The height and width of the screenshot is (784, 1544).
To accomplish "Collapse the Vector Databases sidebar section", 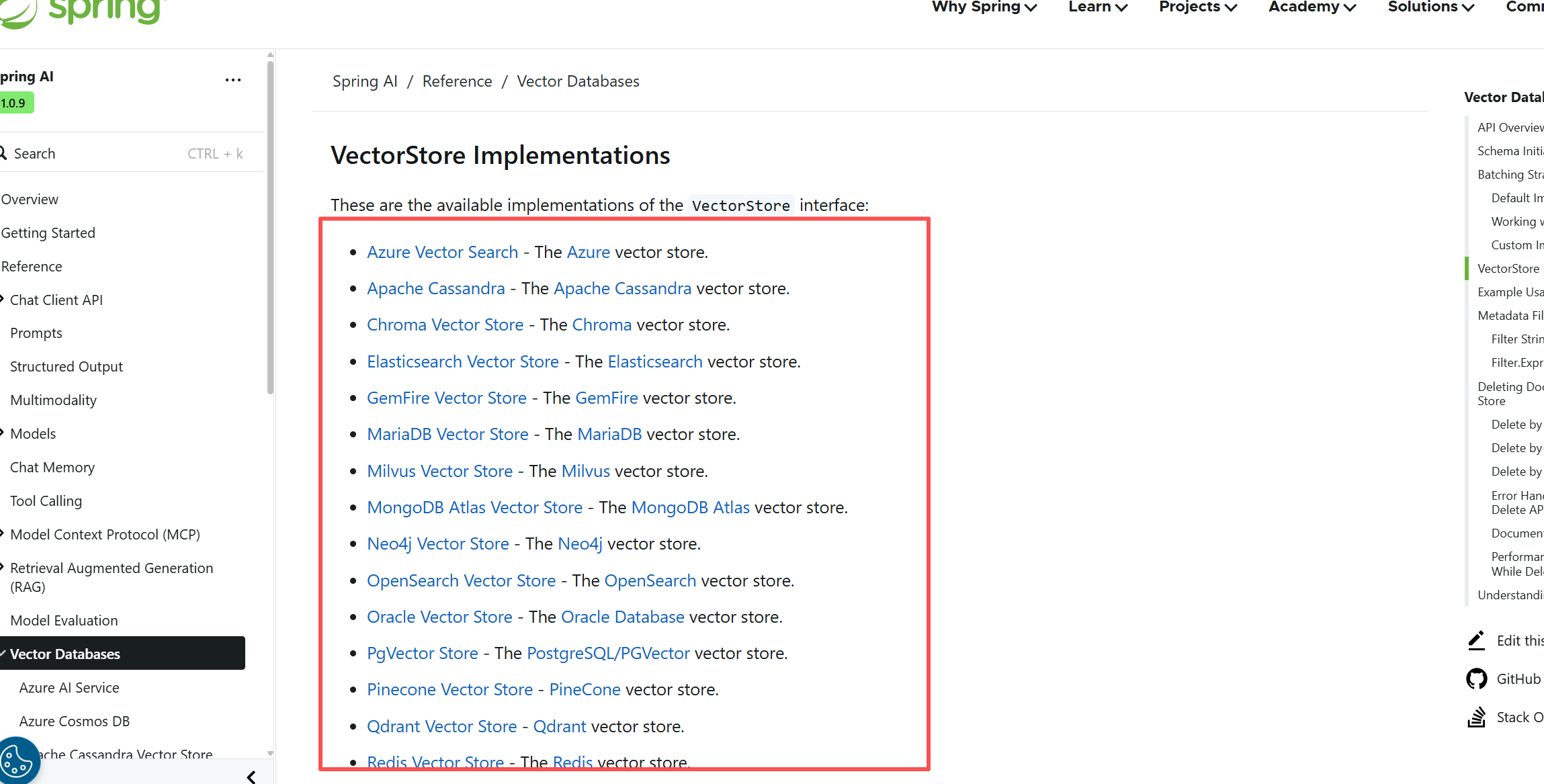I will point(3,653).
